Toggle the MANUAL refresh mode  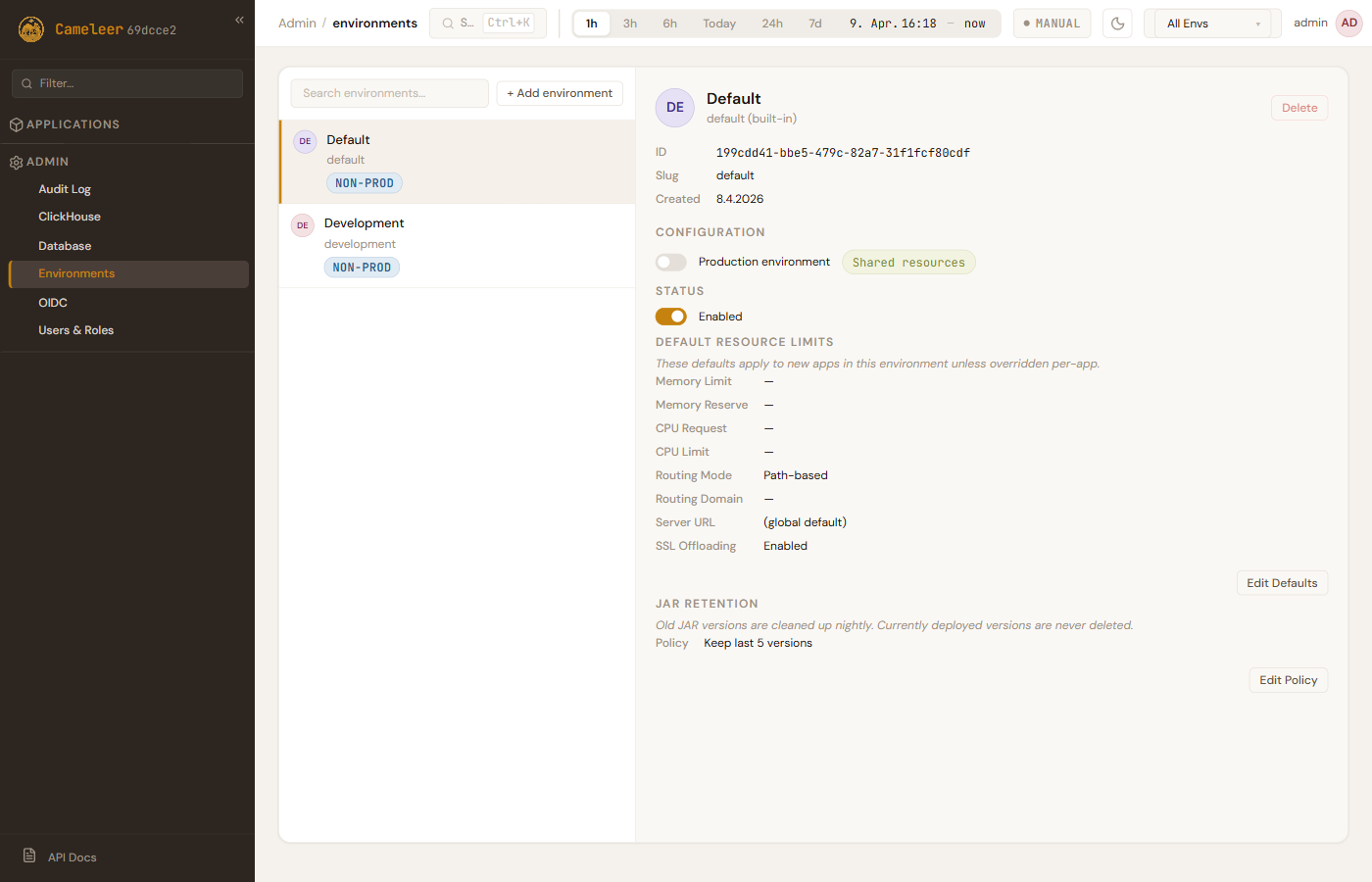[x=1052, y=24]
